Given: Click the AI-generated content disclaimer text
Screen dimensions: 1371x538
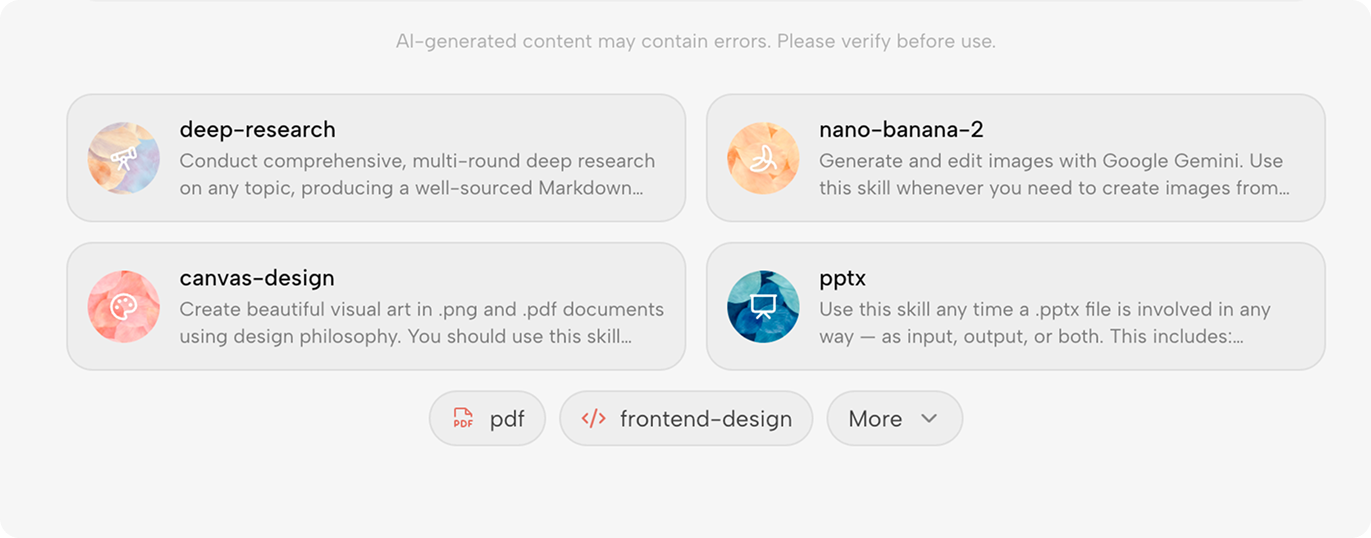Looking at the screenshot, I should click(x=695, y=41).
